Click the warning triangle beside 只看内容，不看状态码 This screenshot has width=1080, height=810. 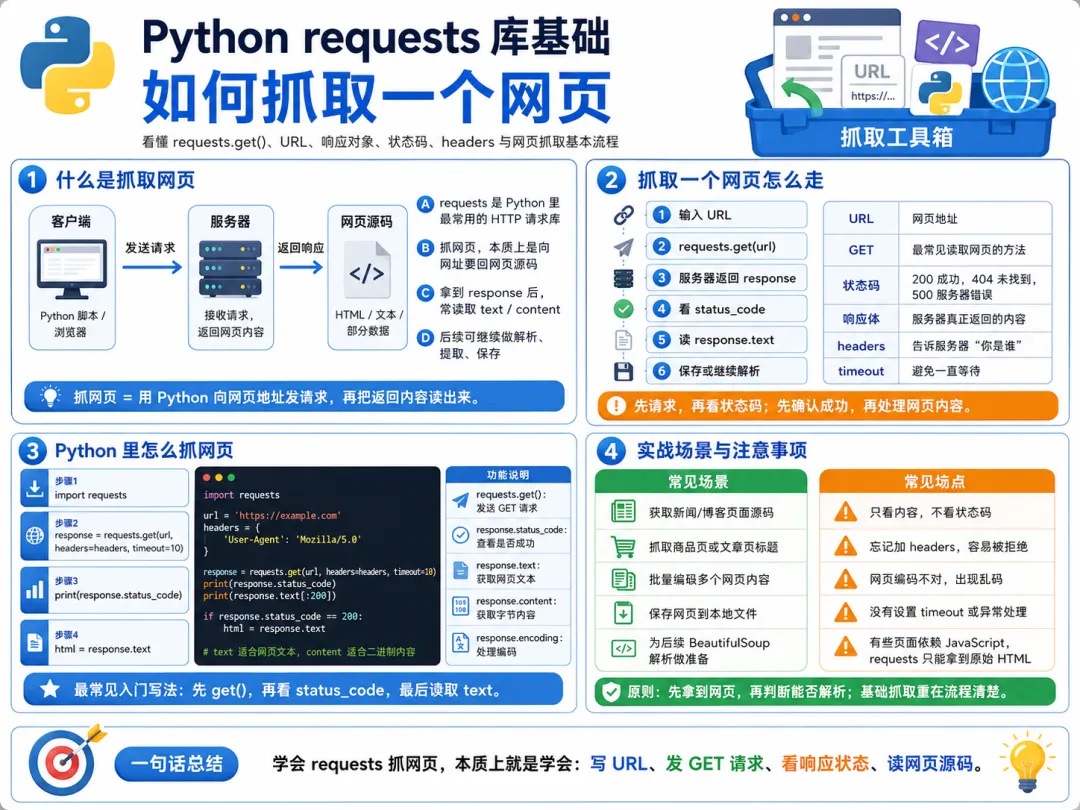tap(845, 512)
